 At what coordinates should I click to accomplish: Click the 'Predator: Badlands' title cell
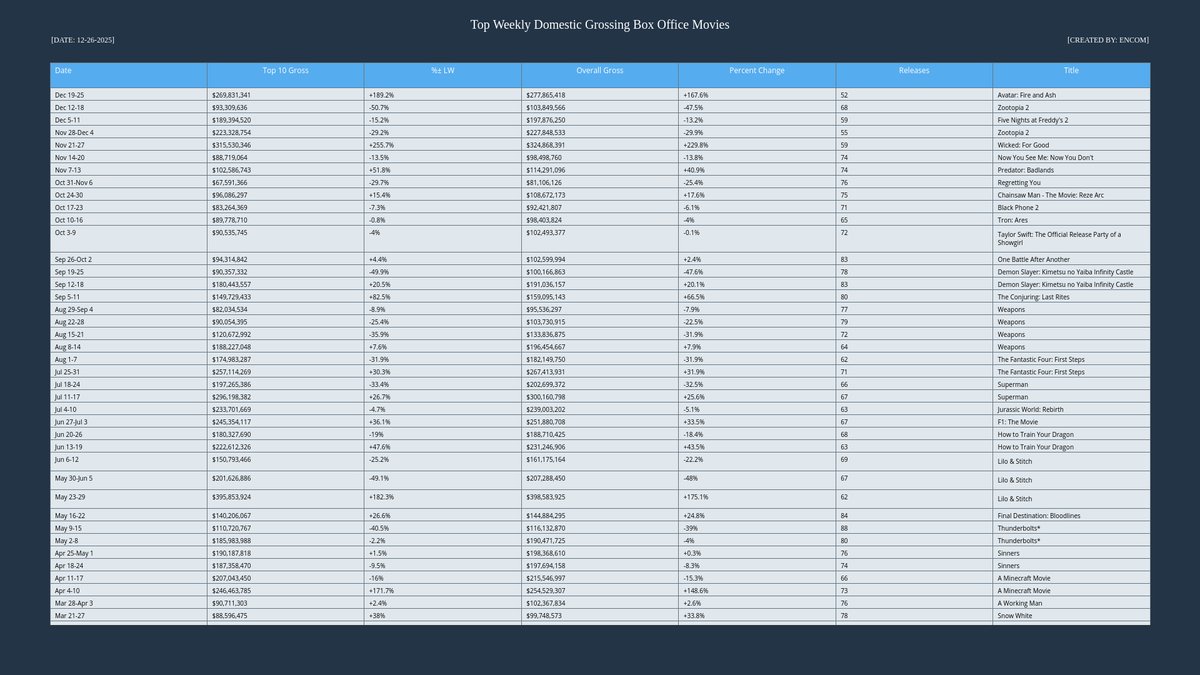click(x=1071, y=170)
